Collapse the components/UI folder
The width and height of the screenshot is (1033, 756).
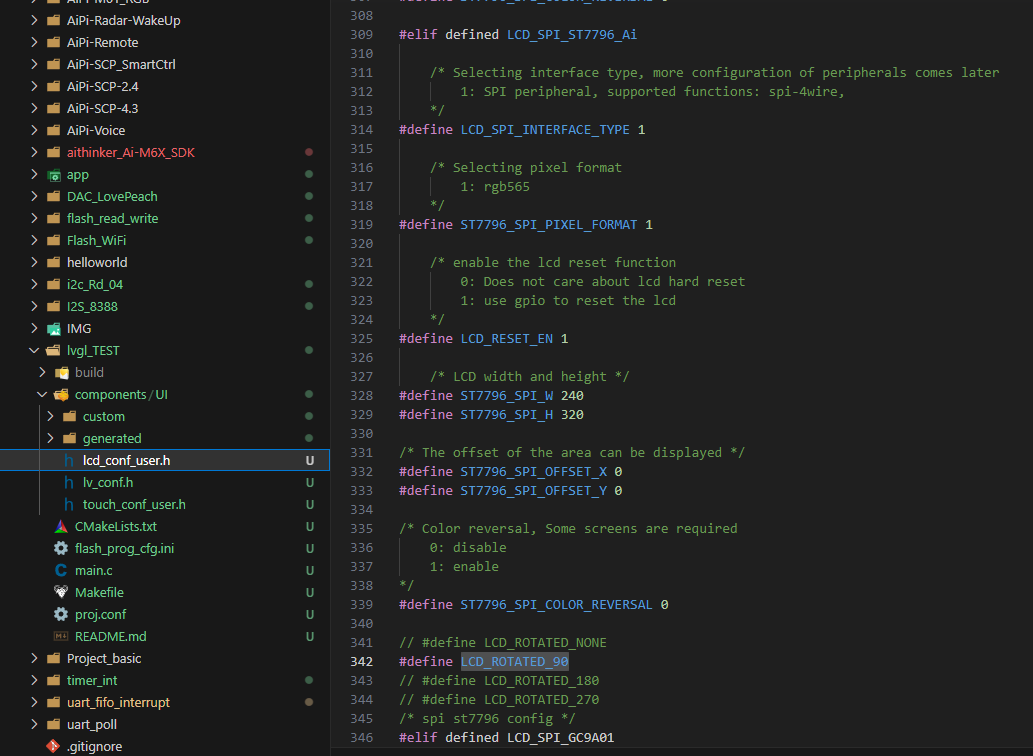pyautogui.click(x=42, y=394)
